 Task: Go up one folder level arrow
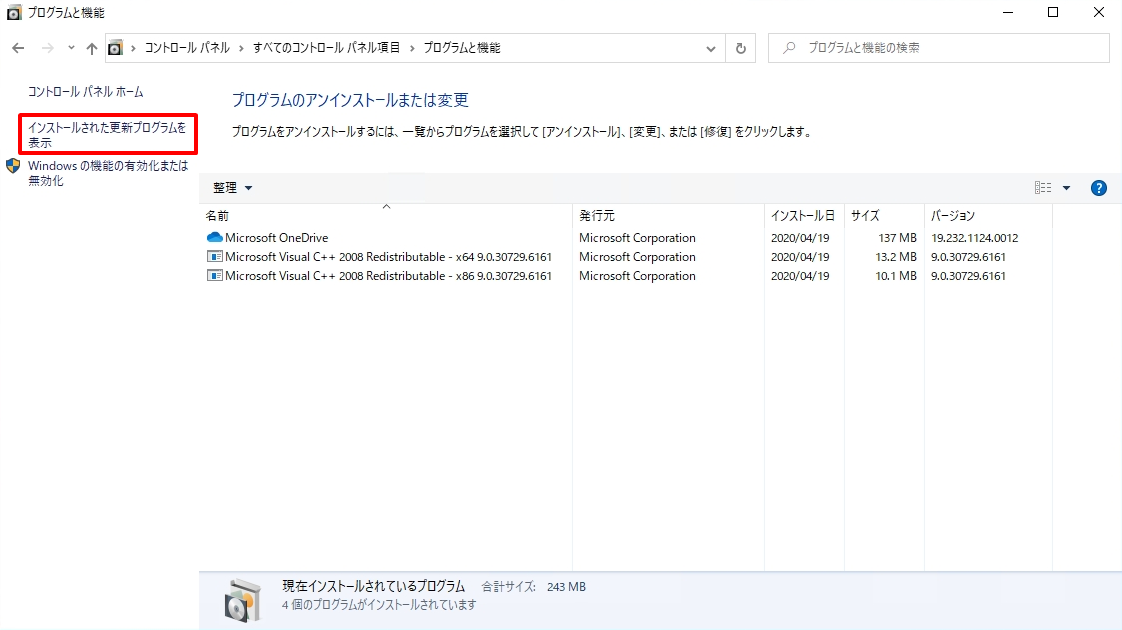[x=92, y=48]
